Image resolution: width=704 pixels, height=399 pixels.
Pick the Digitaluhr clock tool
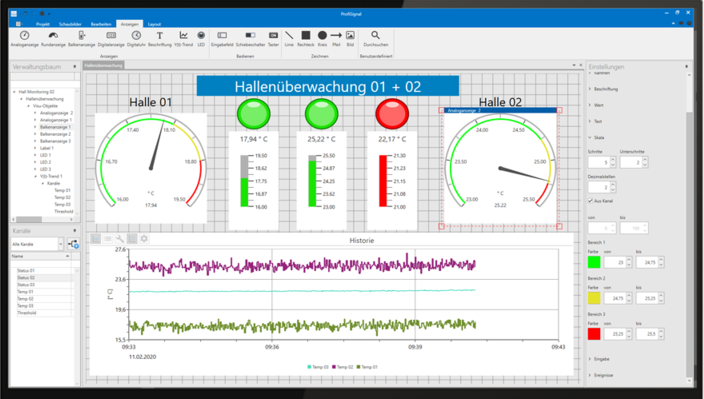tap(136, 39)
